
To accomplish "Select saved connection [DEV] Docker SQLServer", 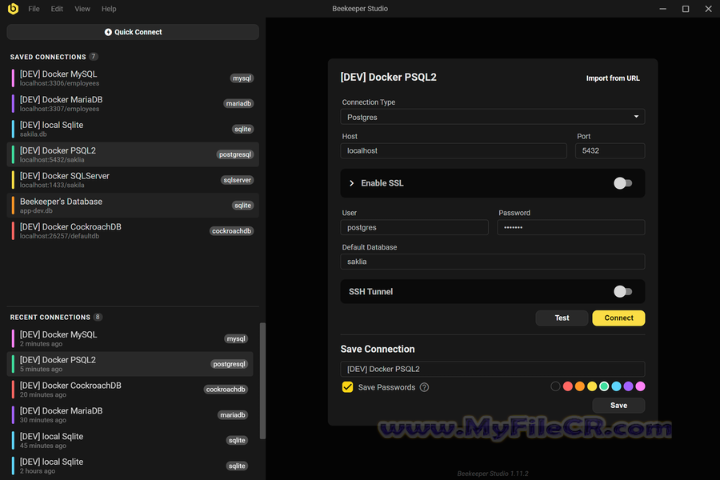I will click(133, 180).
